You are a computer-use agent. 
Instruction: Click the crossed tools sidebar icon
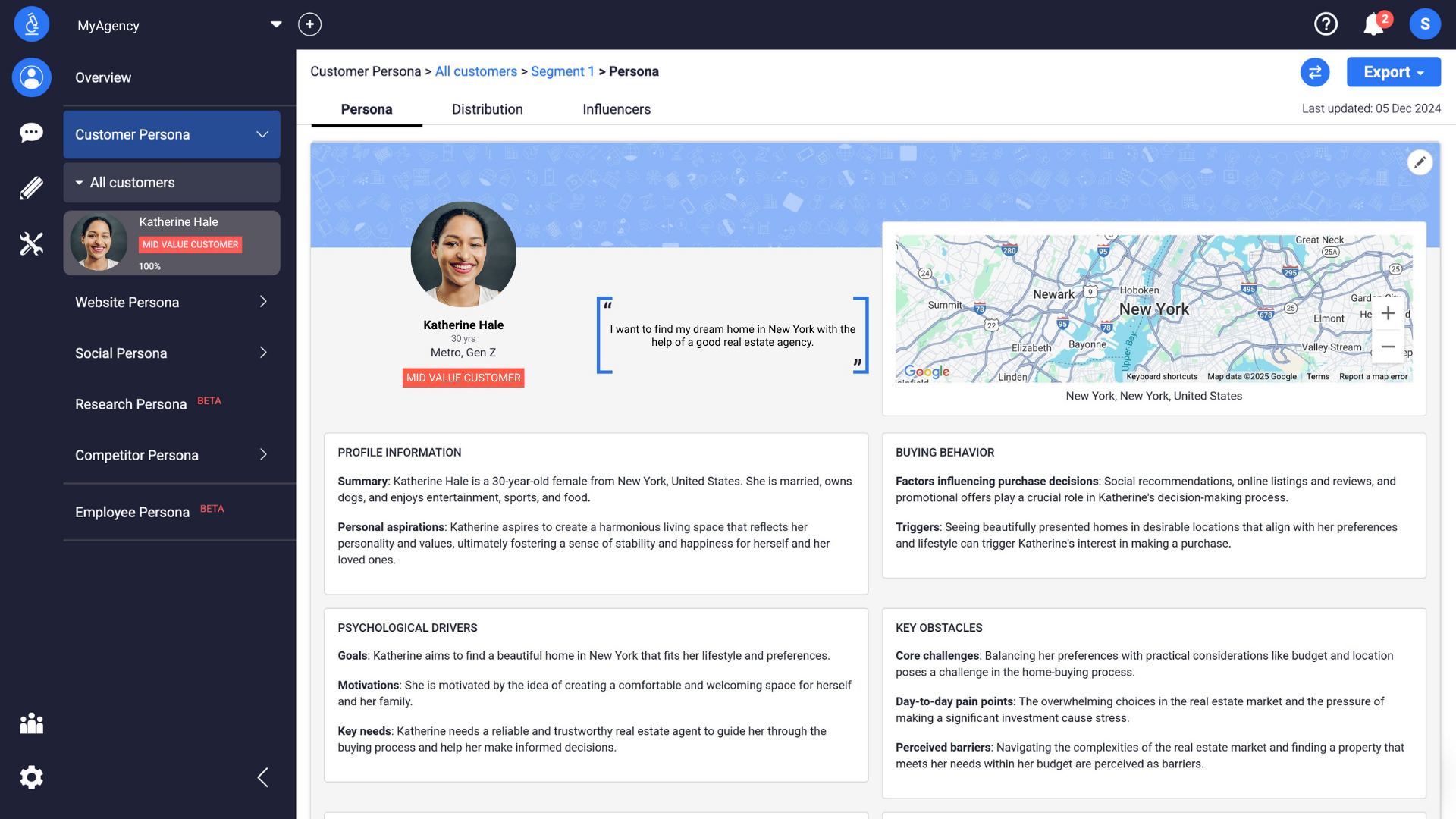[x=31, y=243]
